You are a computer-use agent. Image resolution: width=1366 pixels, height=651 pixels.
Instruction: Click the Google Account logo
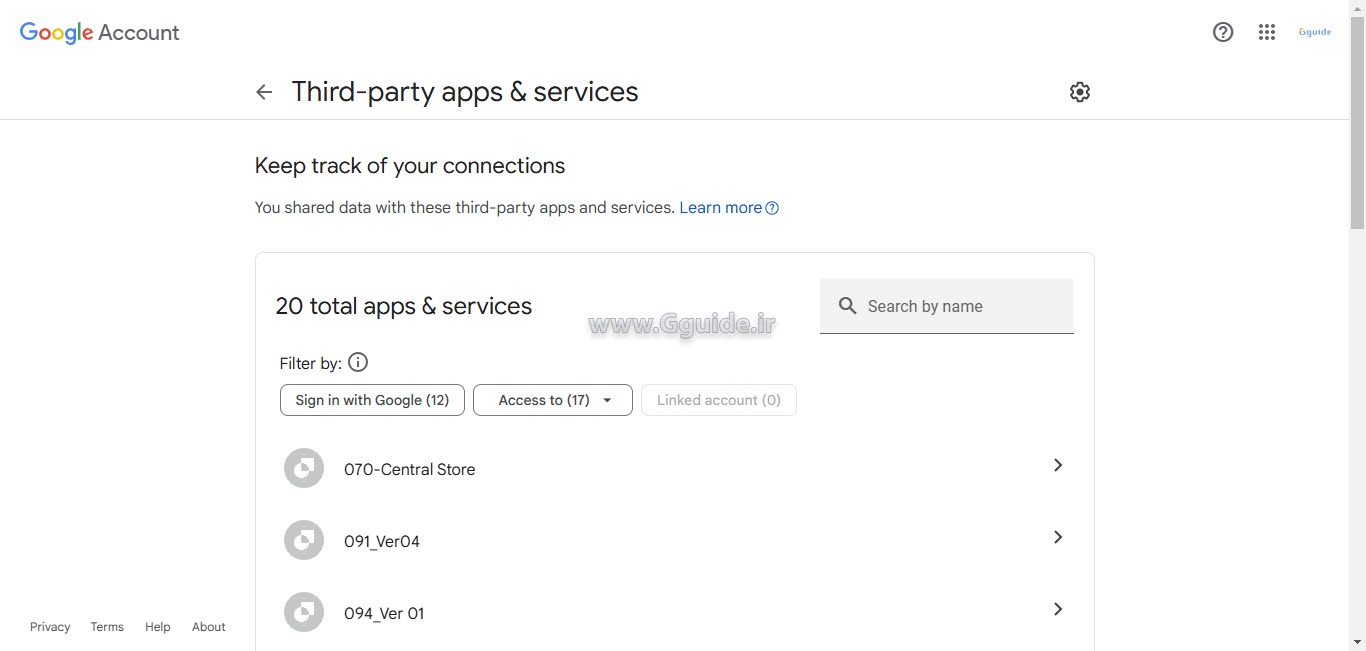(x=99, y=32)
